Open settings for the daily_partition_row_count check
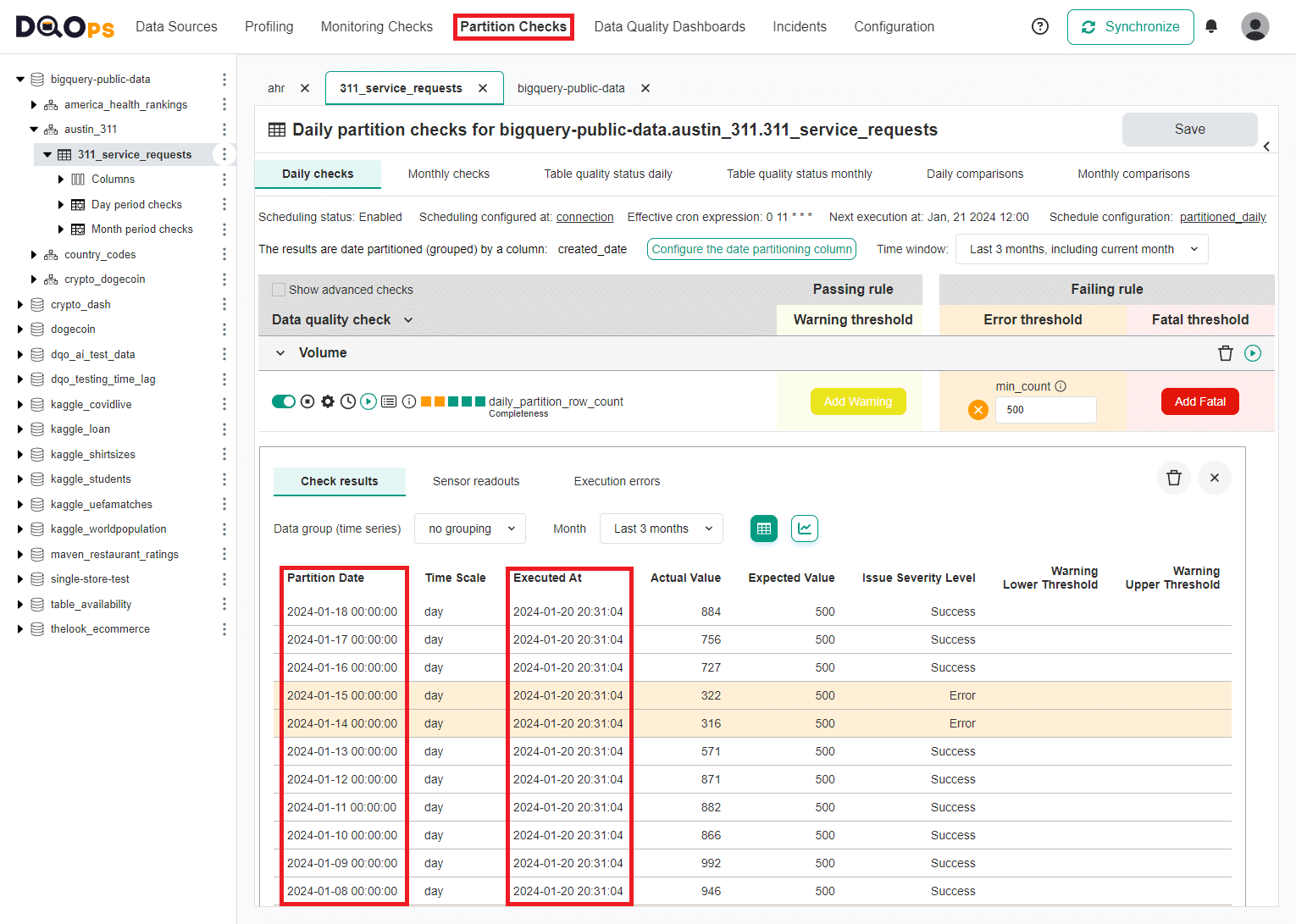This screenshot has width=1296, height=924. [328, 401]
